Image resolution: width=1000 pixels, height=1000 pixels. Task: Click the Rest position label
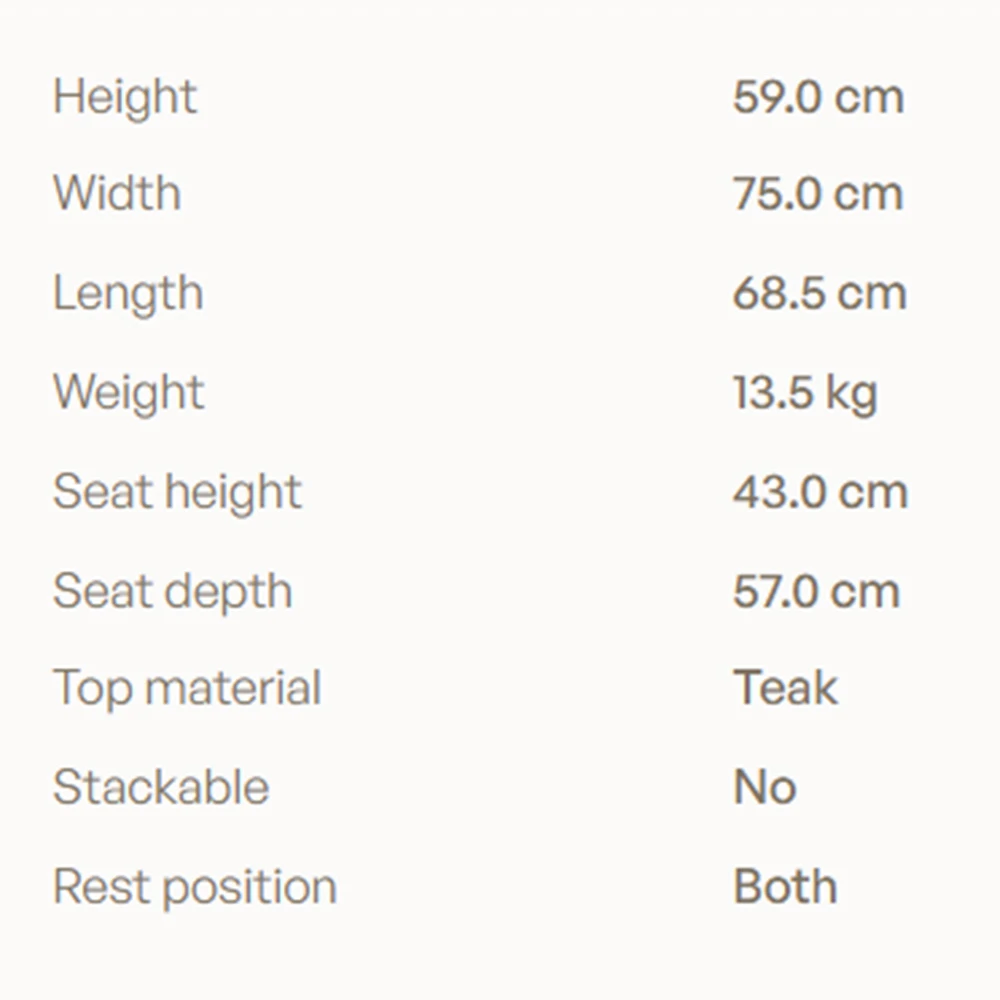(195, 888)
